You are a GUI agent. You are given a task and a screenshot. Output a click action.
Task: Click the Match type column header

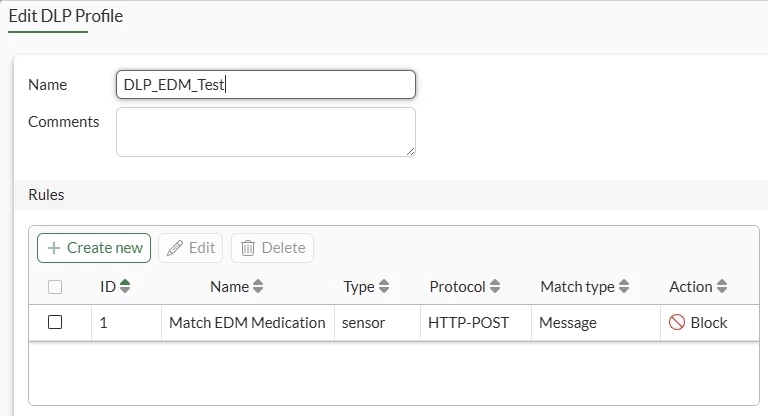577,287
